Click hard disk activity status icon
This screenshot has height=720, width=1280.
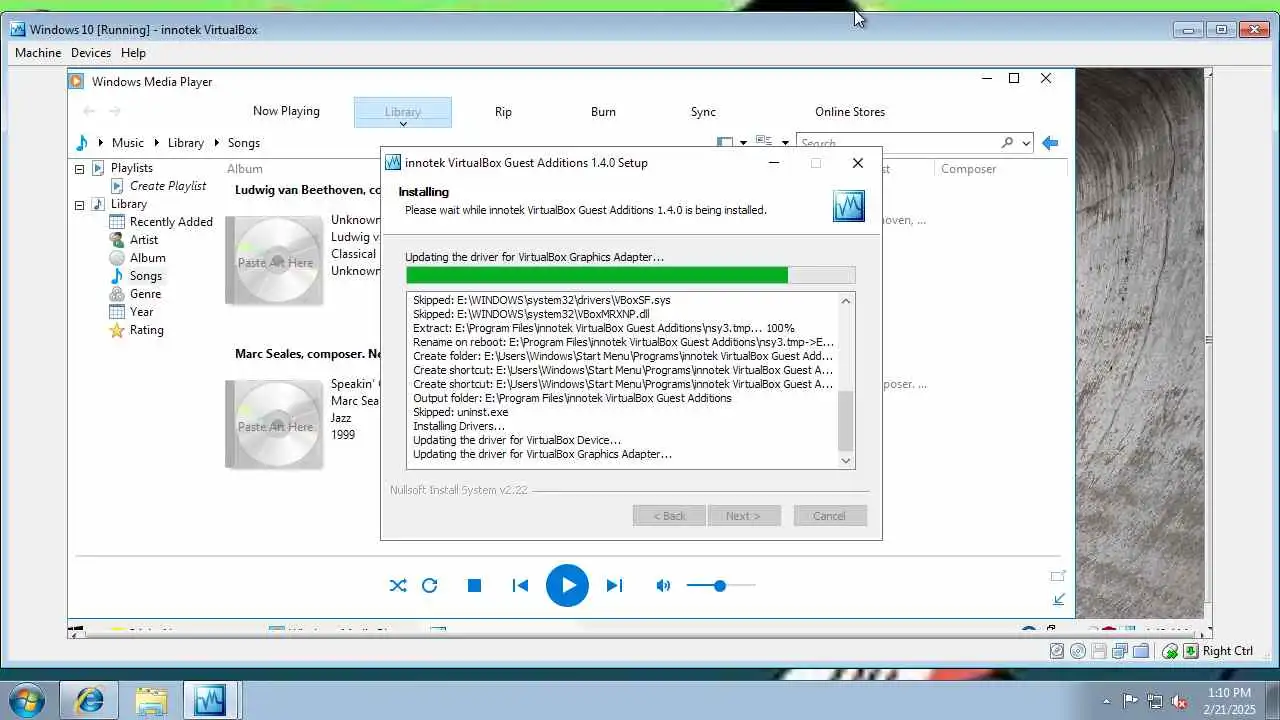point(1057,651)
